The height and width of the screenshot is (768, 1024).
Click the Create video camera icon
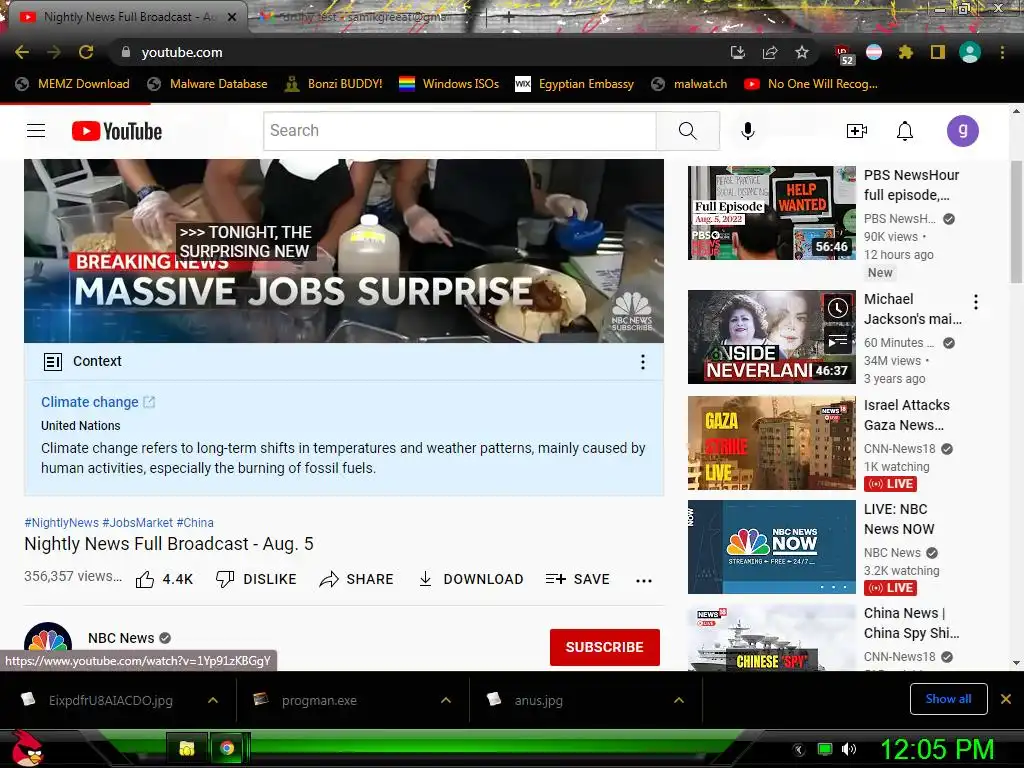856,131
